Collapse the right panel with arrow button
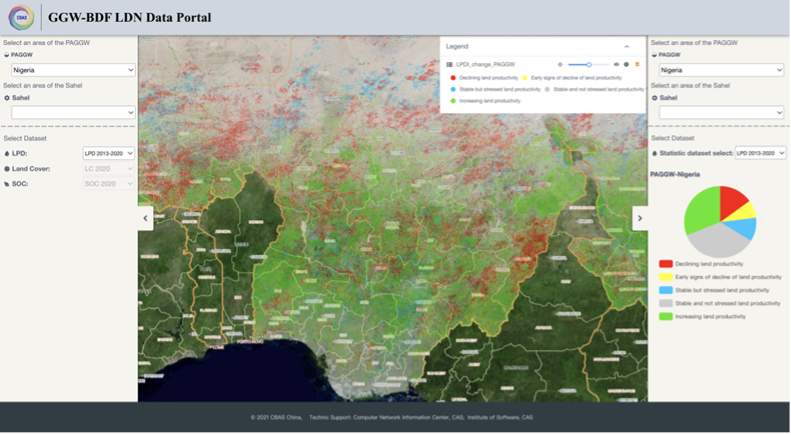Image resolution: width=791 pixels, height=435 pixels. point(640,217)
